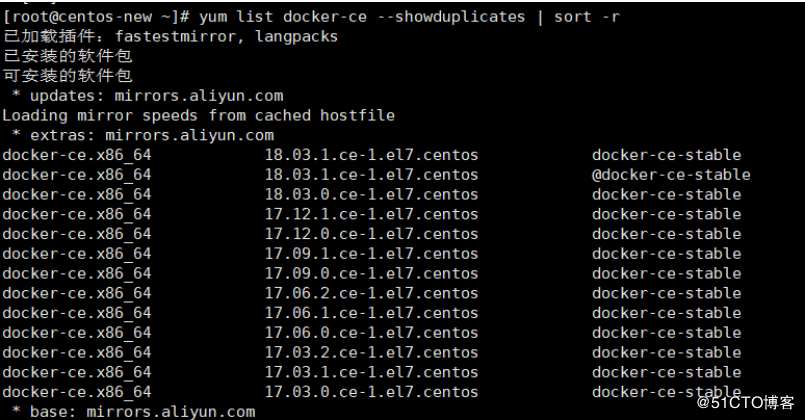Image resolution: width=805 pixels, height=420 pixels.
Task: Click Loading mirror speeds from cached hostfile
Action: pyautogui.click(x=199, y=116)
